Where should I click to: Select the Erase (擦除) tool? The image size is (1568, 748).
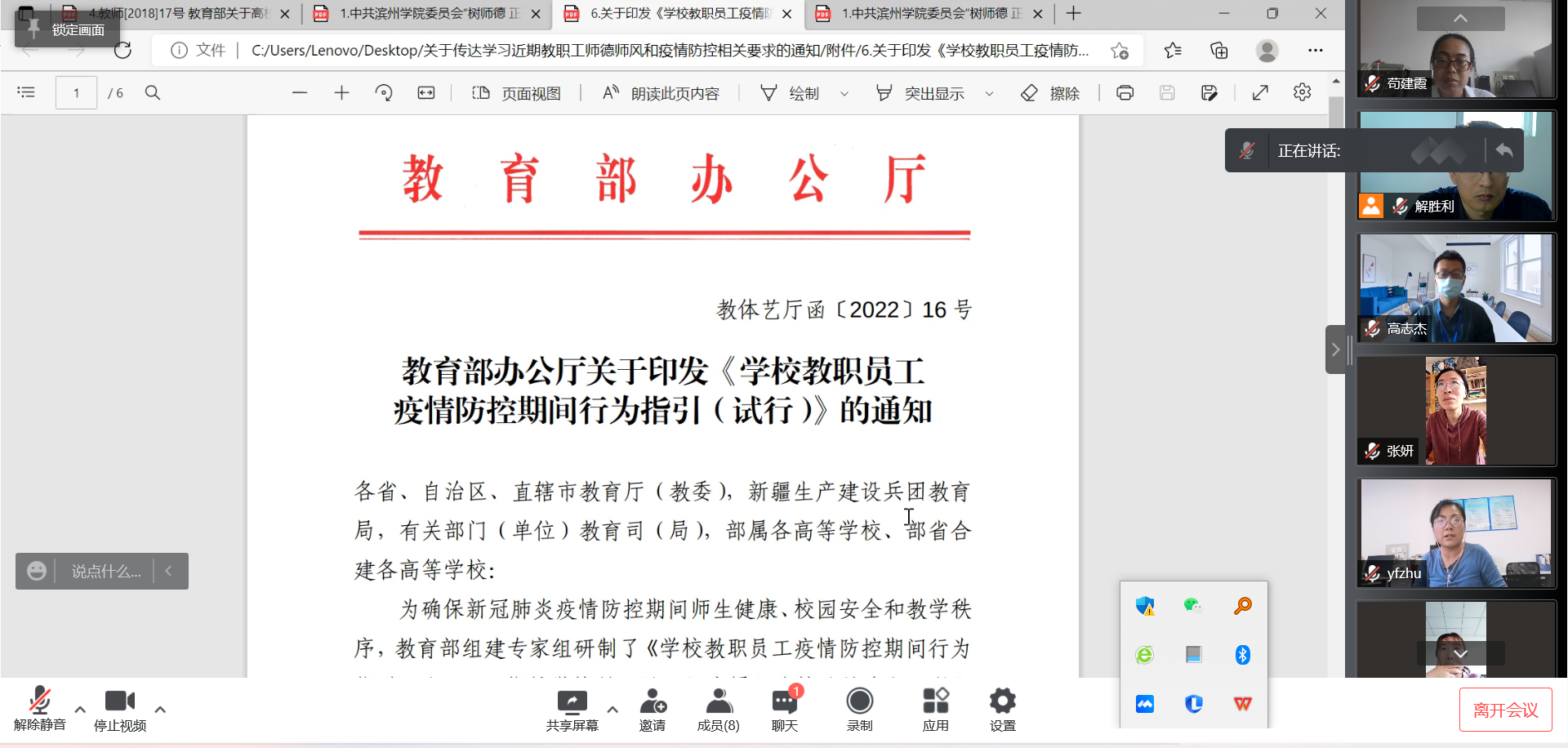pyautogui.click(x=1051, y=93)
